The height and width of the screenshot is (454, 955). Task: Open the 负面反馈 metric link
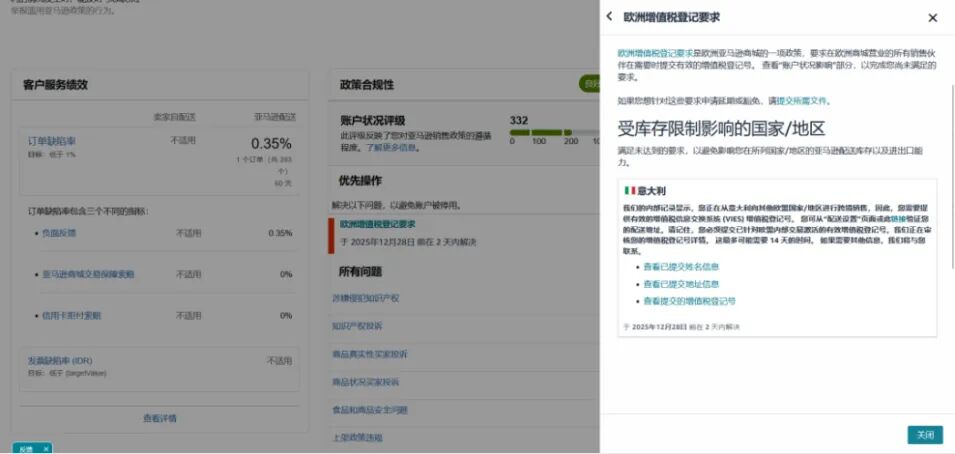[59, 233]
